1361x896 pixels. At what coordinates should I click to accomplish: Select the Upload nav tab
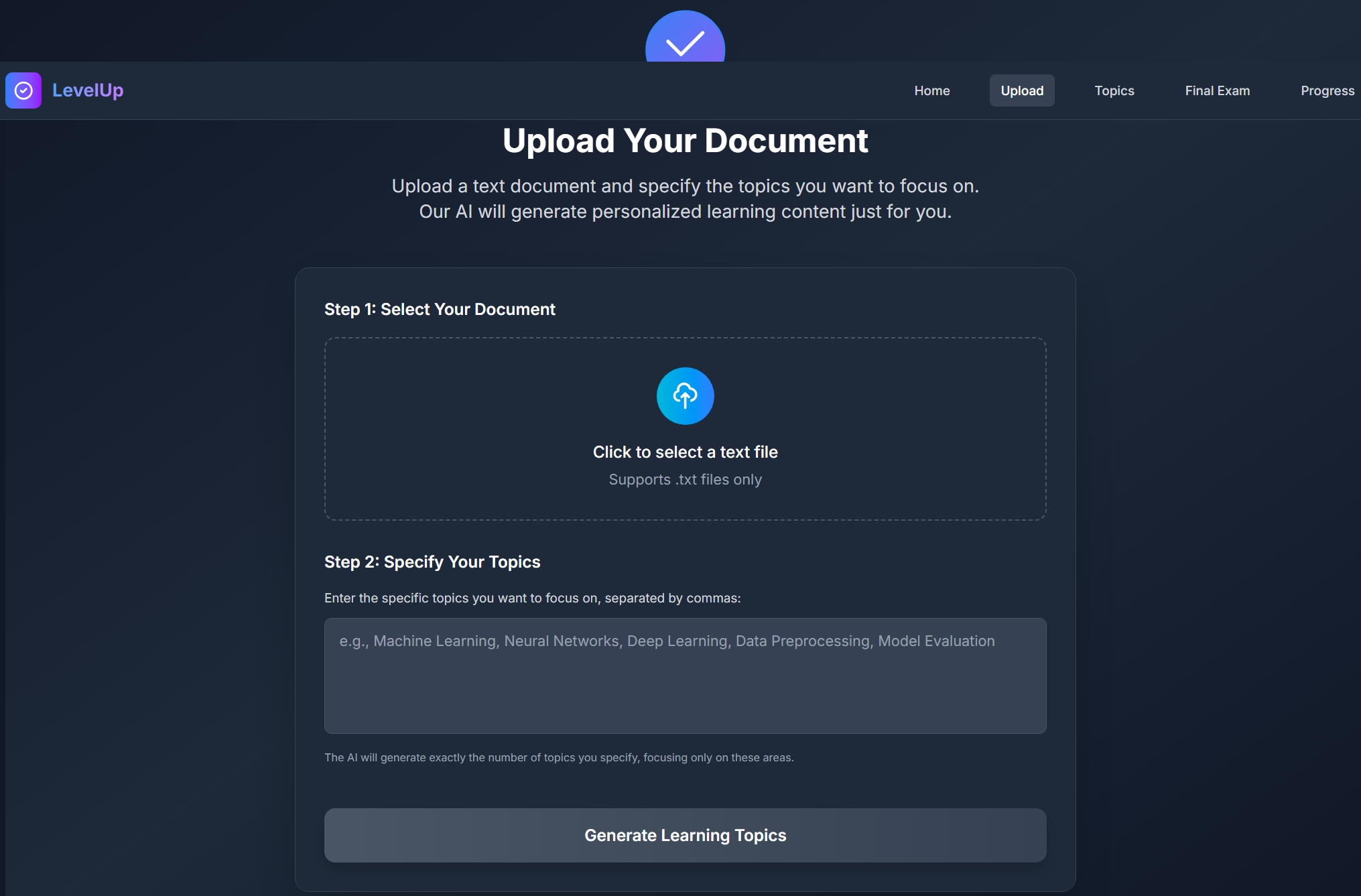point(1021,90)
